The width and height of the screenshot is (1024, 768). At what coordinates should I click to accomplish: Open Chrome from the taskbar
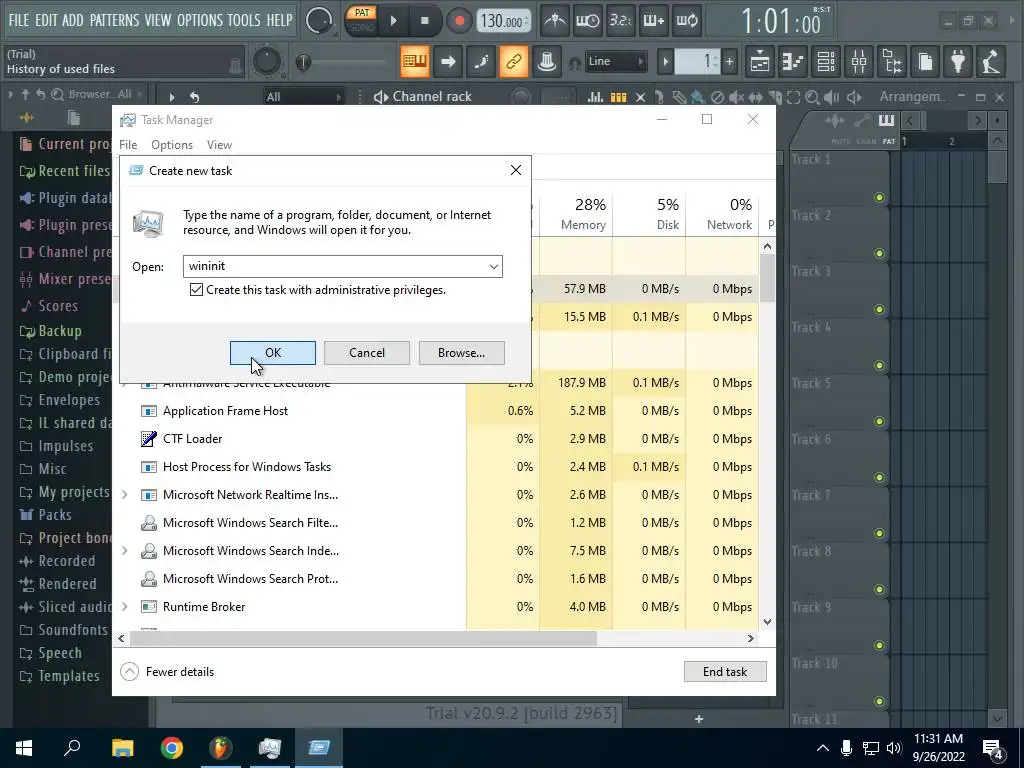[x=172, y=748]
